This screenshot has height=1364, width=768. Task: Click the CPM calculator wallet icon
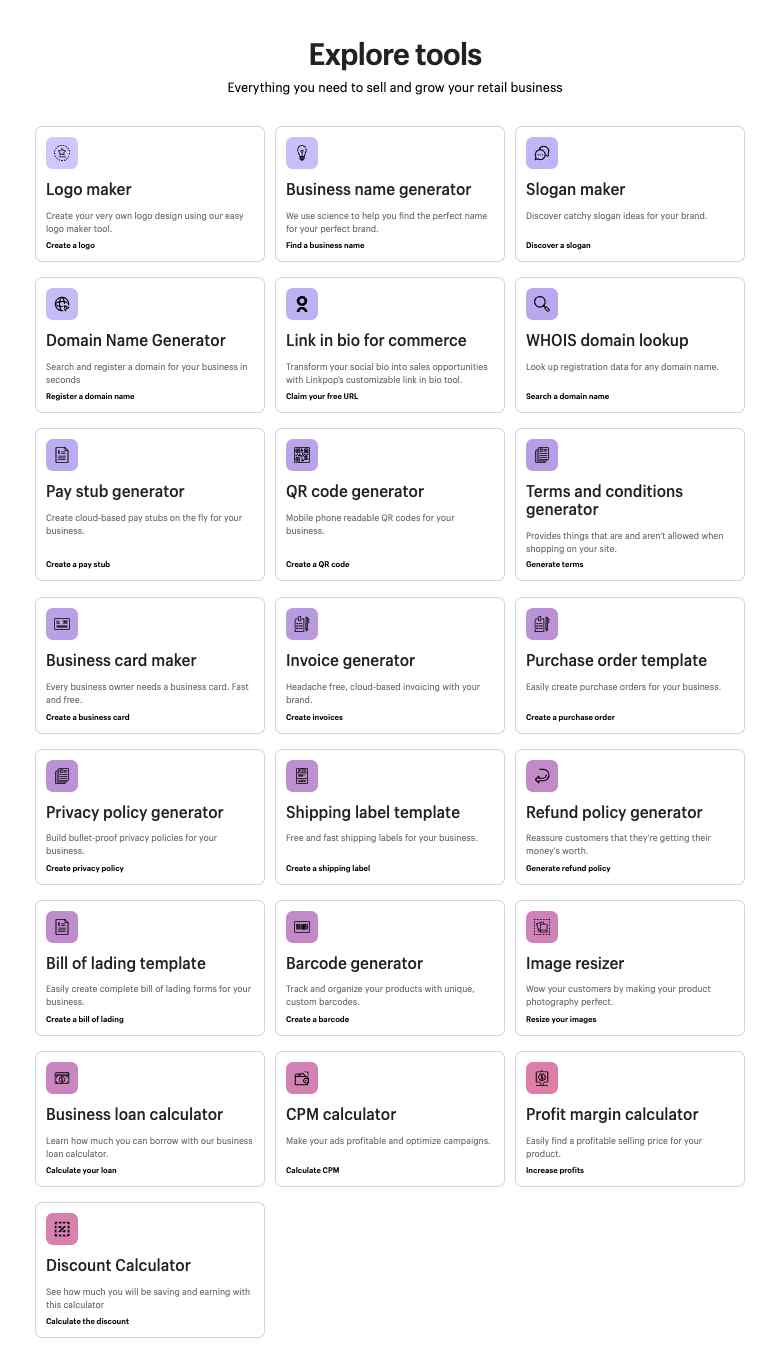(x=302, y=1078)
